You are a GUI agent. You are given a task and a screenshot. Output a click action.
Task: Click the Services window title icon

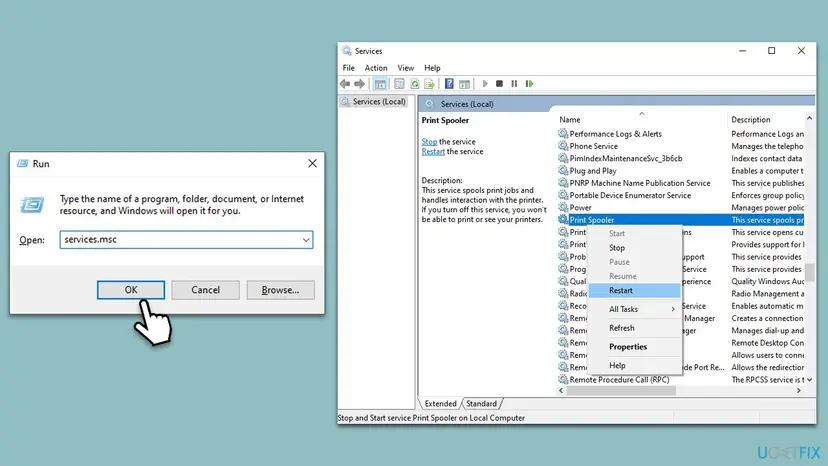tap(346, 51)
